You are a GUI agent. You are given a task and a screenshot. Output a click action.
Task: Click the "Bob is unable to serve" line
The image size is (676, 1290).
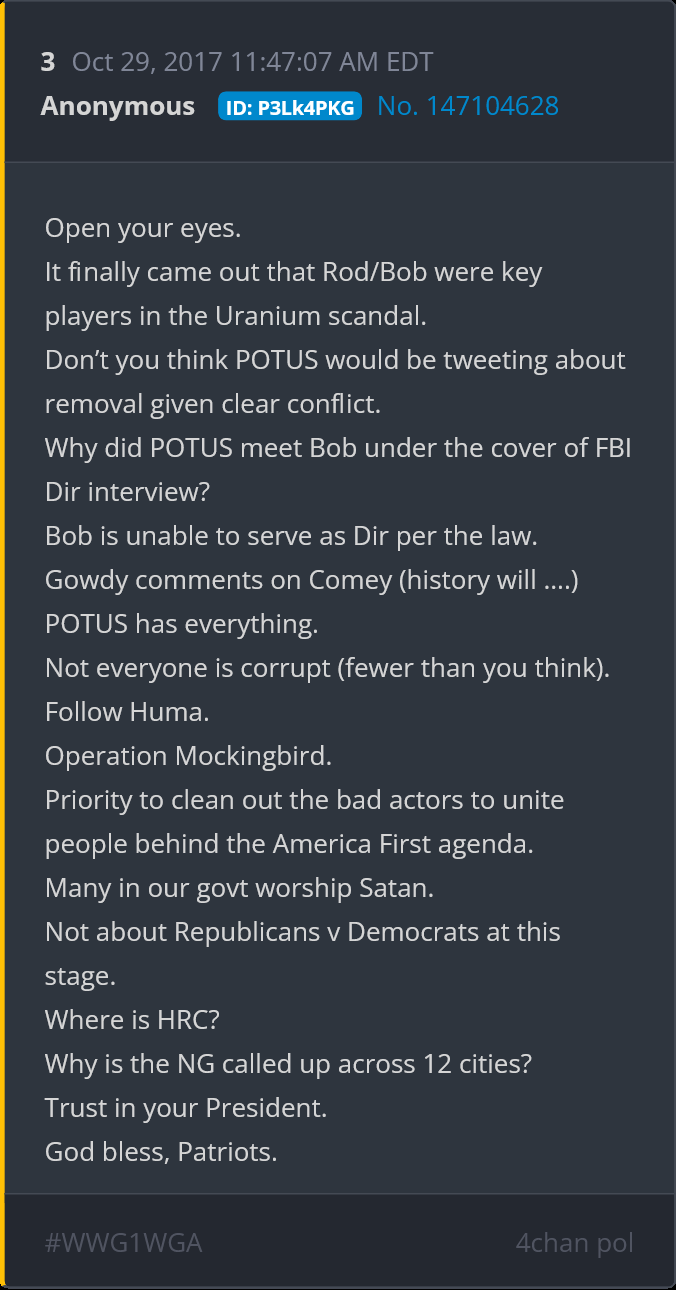(291, 536)
